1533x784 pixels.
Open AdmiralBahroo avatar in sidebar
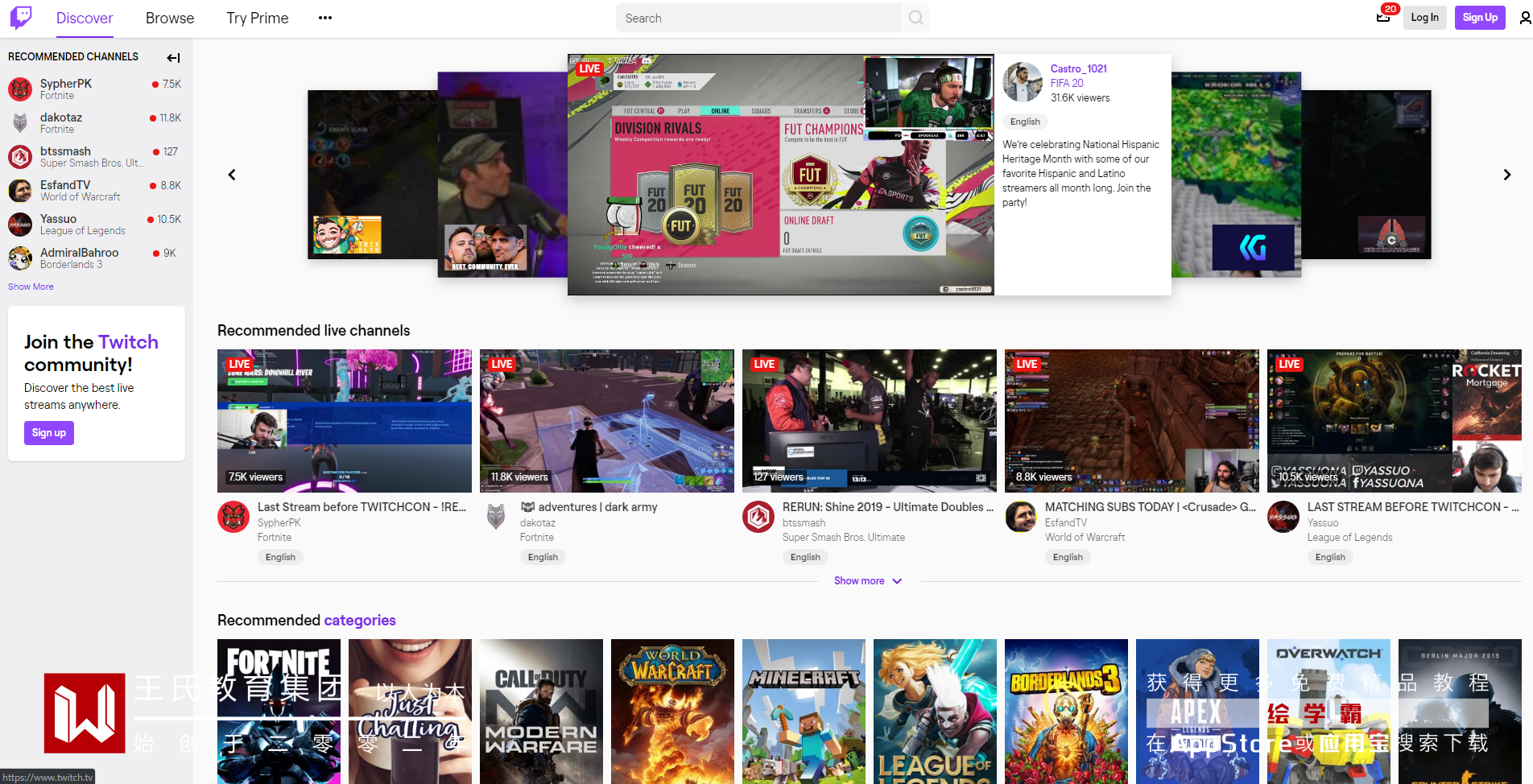[x=20, y=258]
